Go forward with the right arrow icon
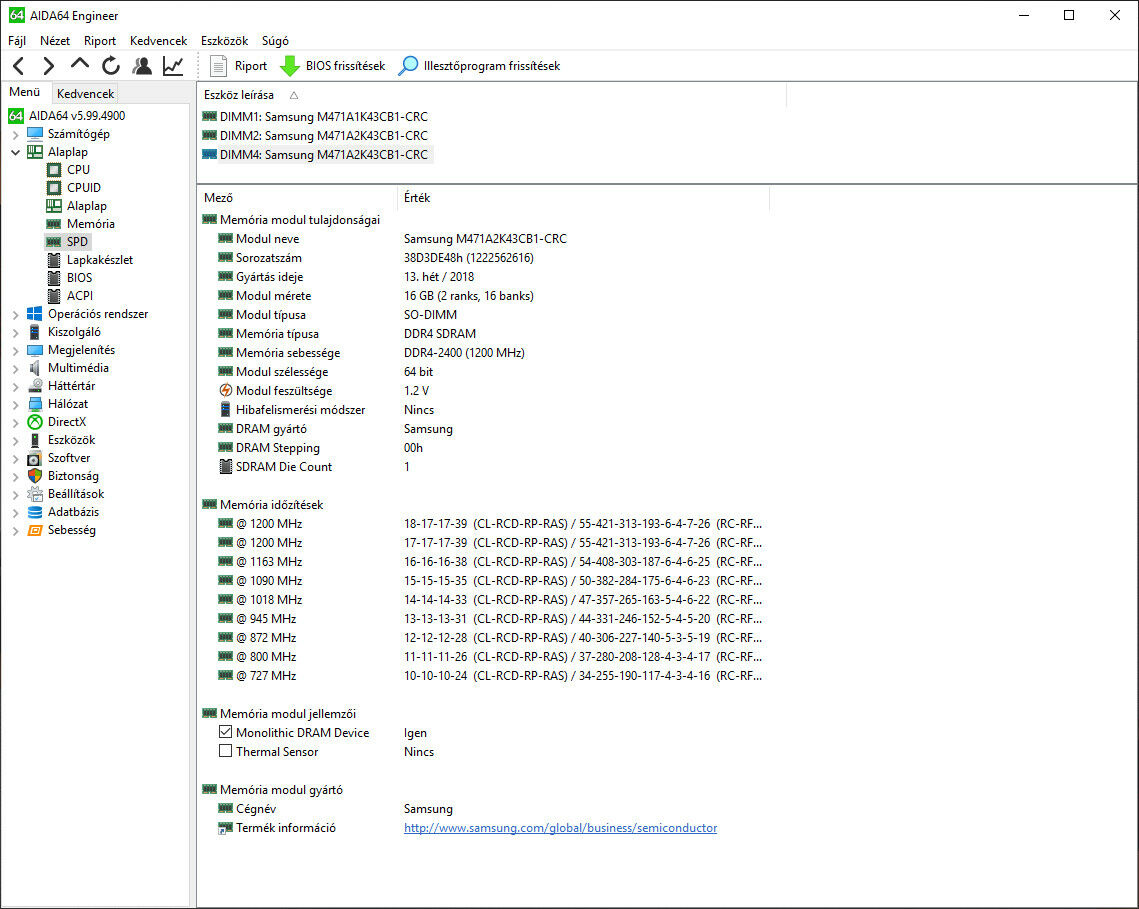1139x909 pixels. (49, 66)
